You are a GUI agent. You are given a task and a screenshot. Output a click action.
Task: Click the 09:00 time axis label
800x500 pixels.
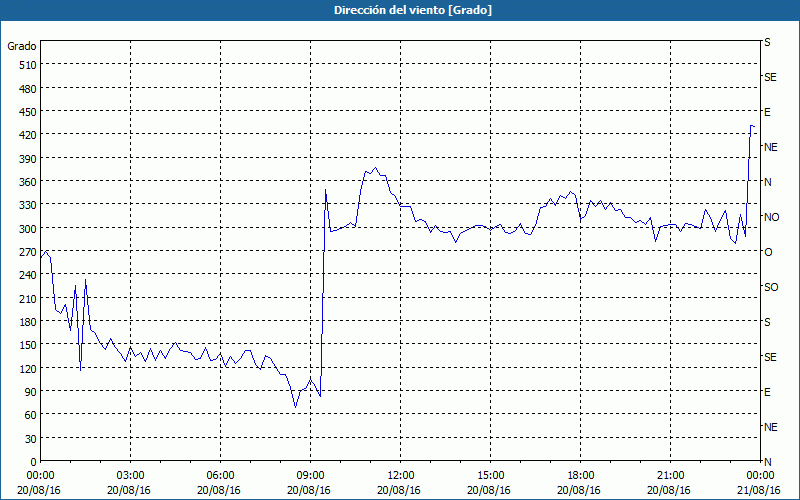tap(310, 476)
